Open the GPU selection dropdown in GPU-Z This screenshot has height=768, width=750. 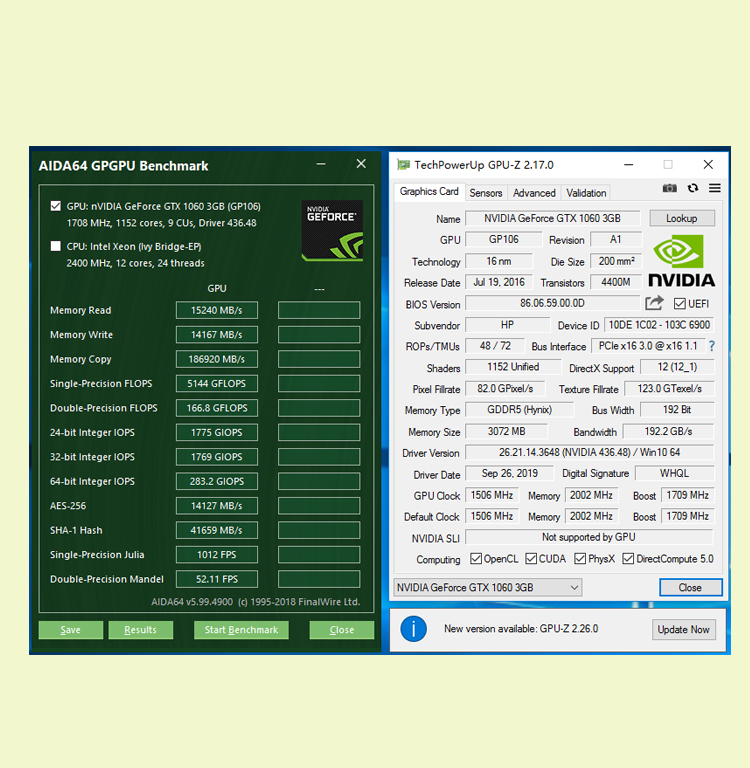click(487, 587)
